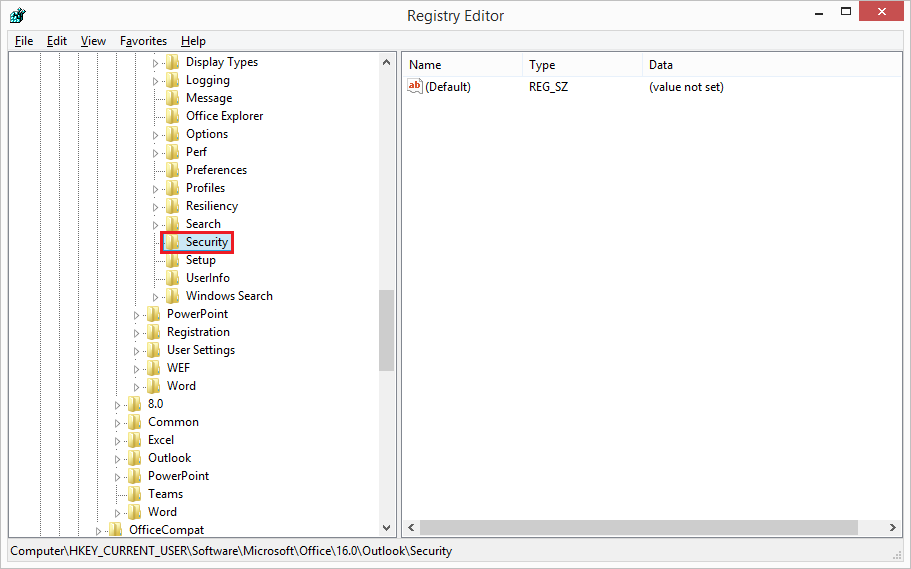
Task: Click the Teams folder icon
Action: click(x=134, y=495)
